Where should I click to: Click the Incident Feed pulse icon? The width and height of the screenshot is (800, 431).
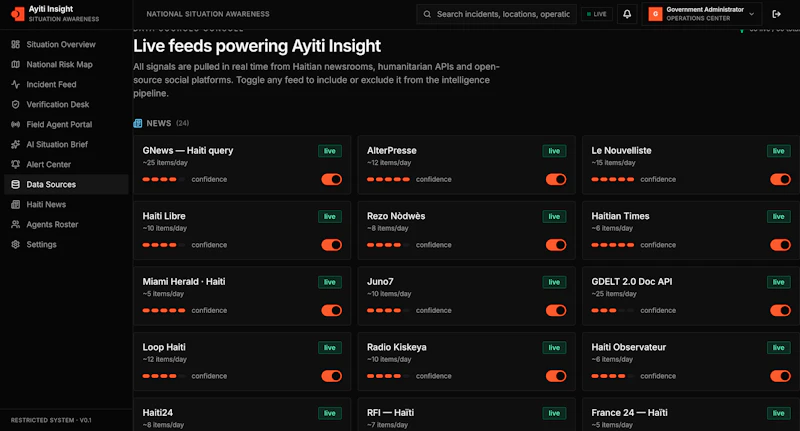click(16, 84)
